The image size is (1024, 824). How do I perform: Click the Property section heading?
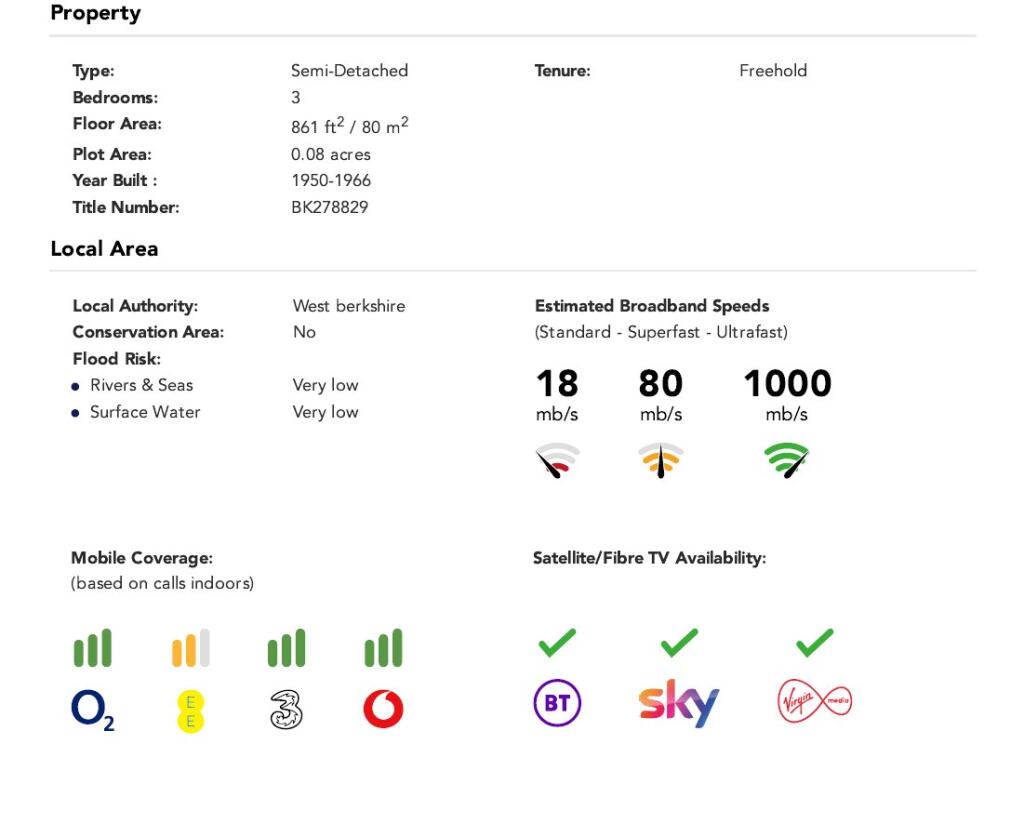(95, 14)
